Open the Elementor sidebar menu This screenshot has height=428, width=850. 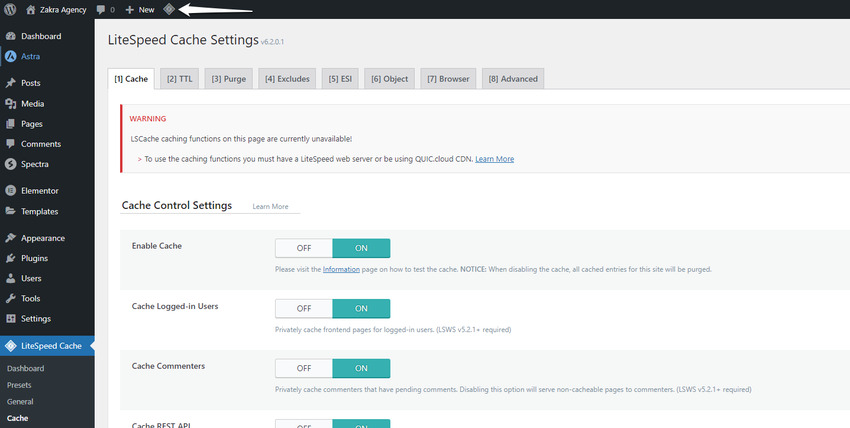click(x=39, y=190)
